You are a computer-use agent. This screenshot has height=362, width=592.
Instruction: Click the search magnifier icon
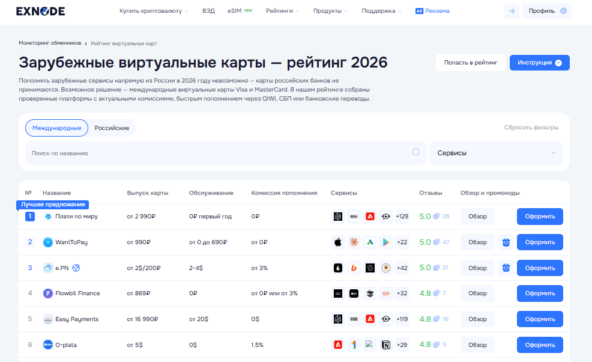click(x=416, y=152)
